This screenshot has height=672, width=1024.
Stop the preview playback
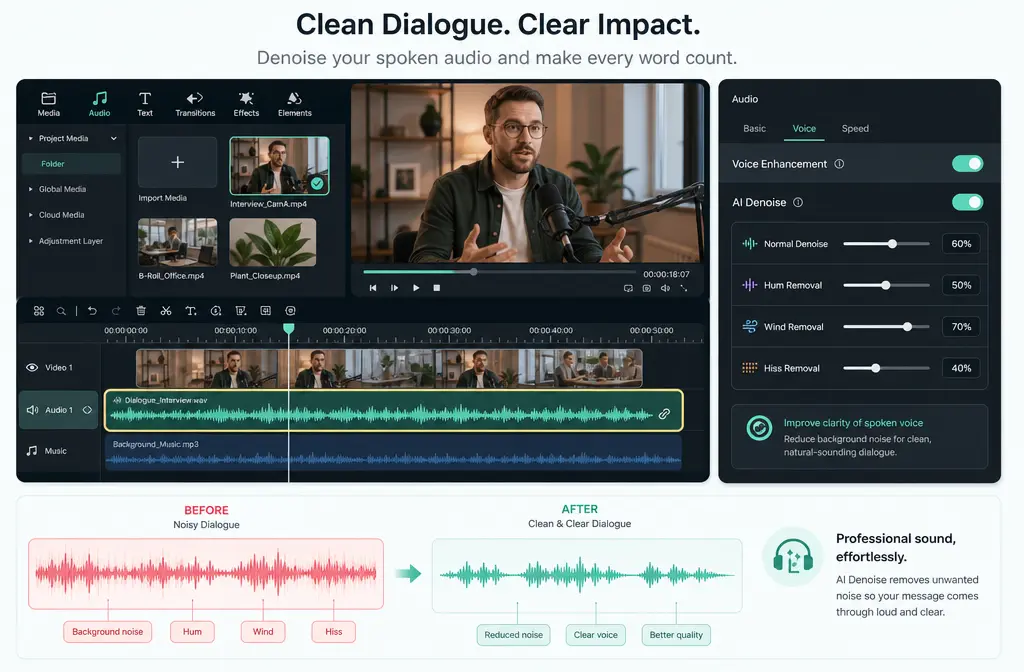pos(437,288)
